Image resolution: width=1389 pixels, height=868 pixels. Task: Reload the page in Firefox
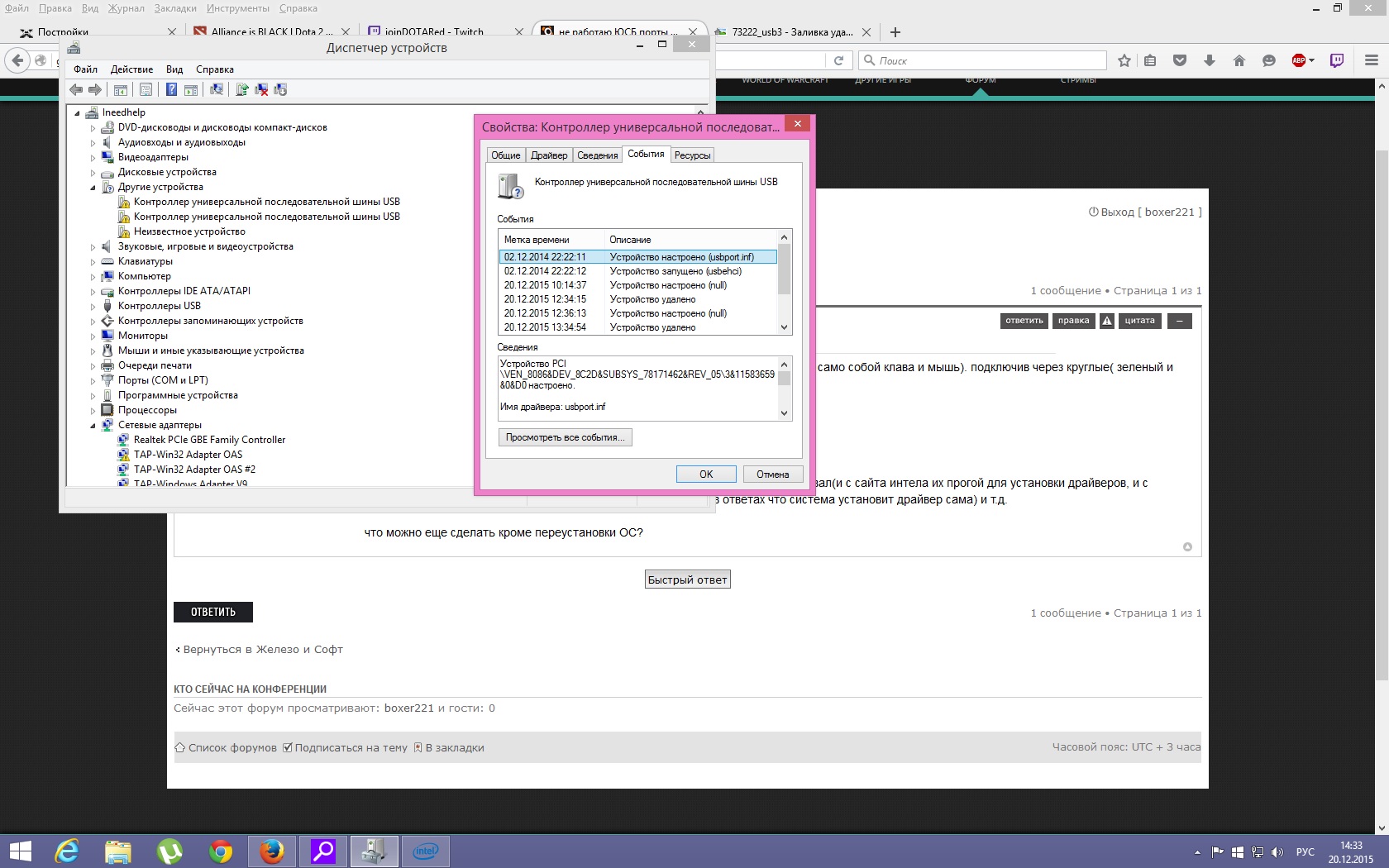click(x=838, y=60)
